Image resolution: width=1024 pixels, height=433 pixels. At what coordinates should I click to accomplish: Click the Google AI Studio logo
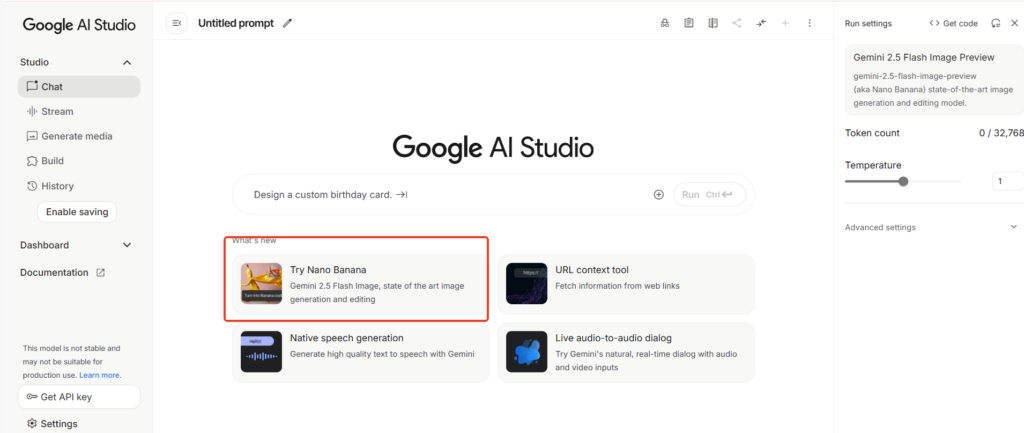coord(79,25)
